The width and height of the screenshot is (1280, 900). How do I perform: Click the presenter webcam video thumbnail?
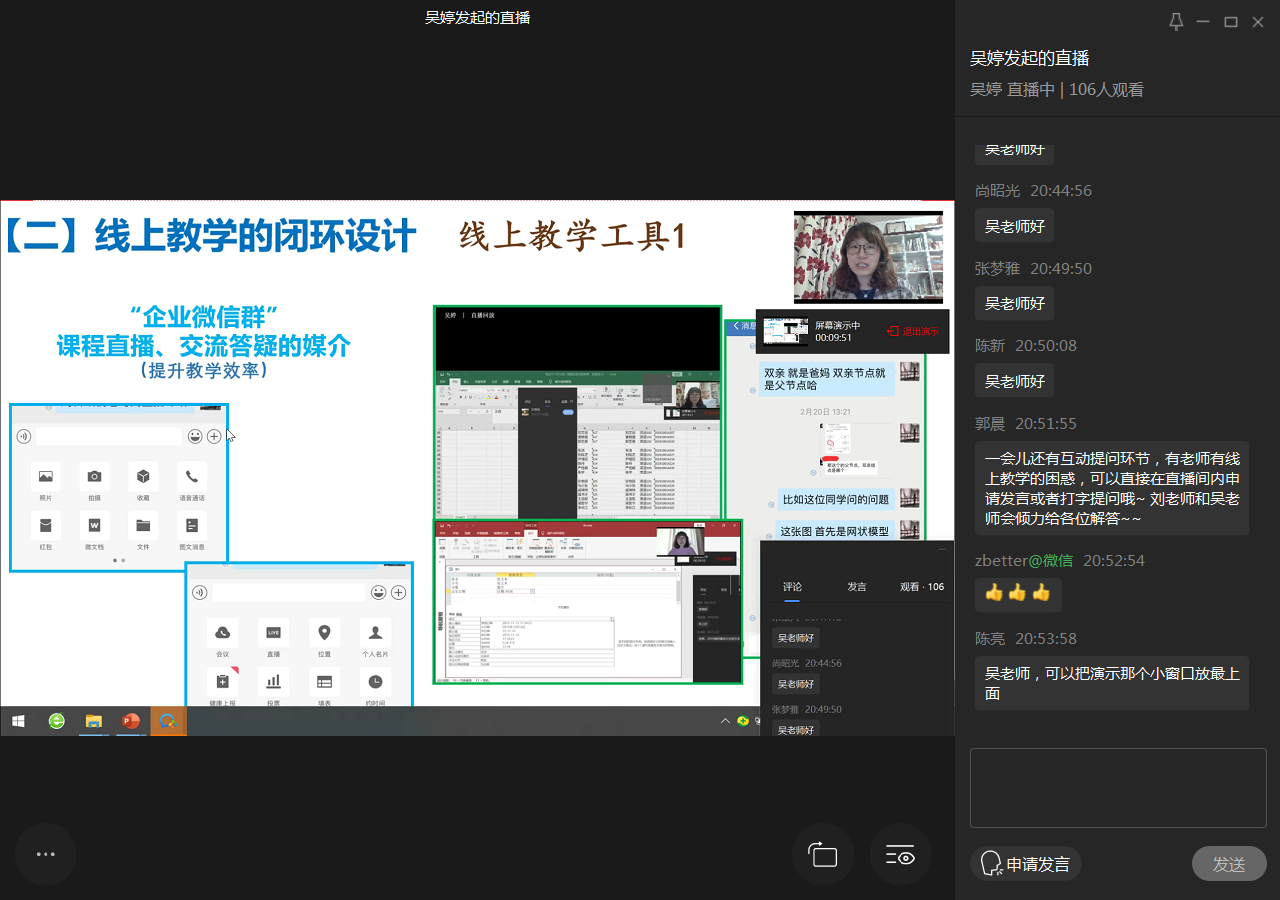coord(868,257)
